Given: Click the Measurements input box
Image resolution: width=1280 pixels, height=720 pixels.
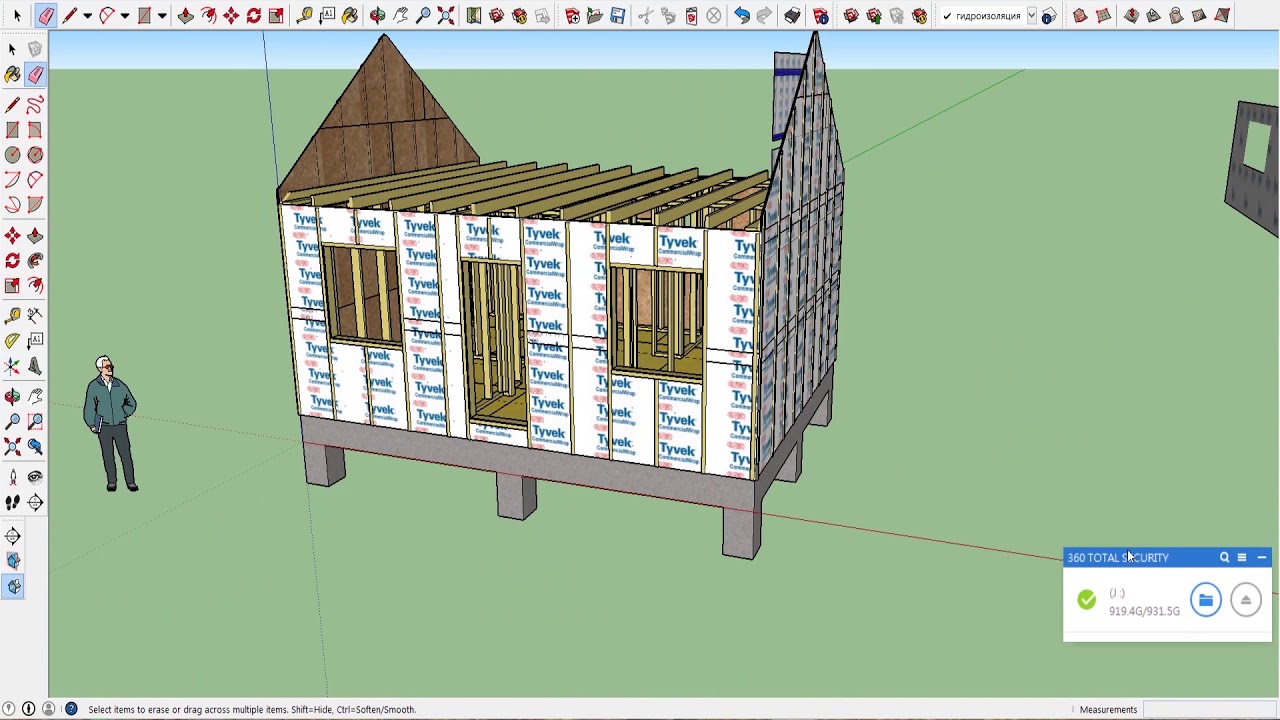Looking at the screenshot, I should pyautogui.click(x=1209, y=709).
